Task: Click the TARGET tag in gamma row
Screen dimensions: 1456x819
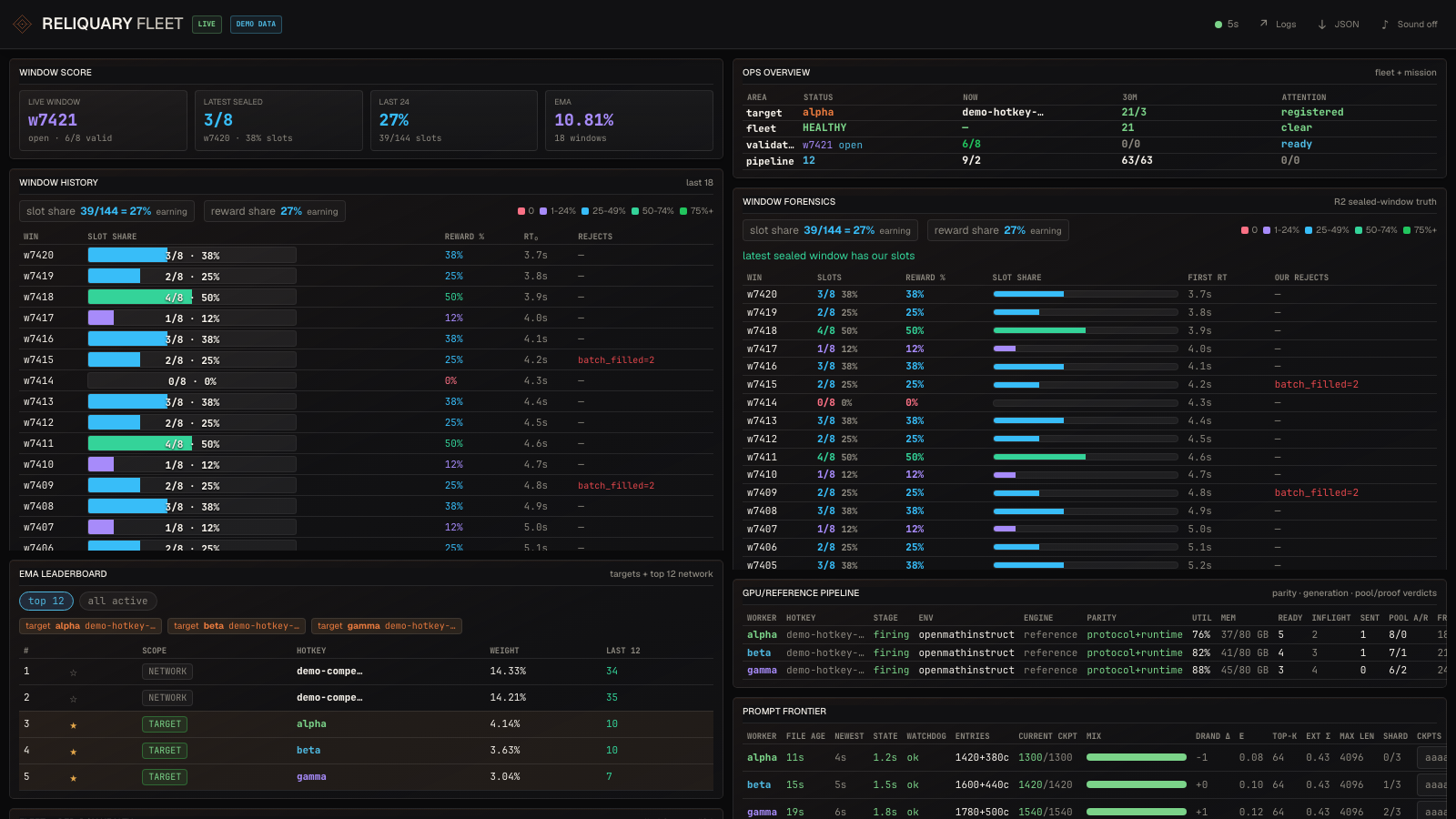Action: click(x=165, y=777)
